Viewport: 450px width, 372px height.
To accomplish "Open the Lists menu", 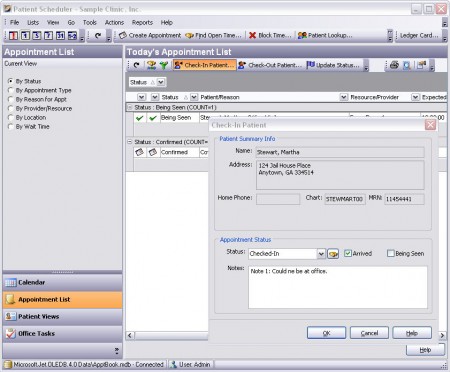I will [33, 22].
